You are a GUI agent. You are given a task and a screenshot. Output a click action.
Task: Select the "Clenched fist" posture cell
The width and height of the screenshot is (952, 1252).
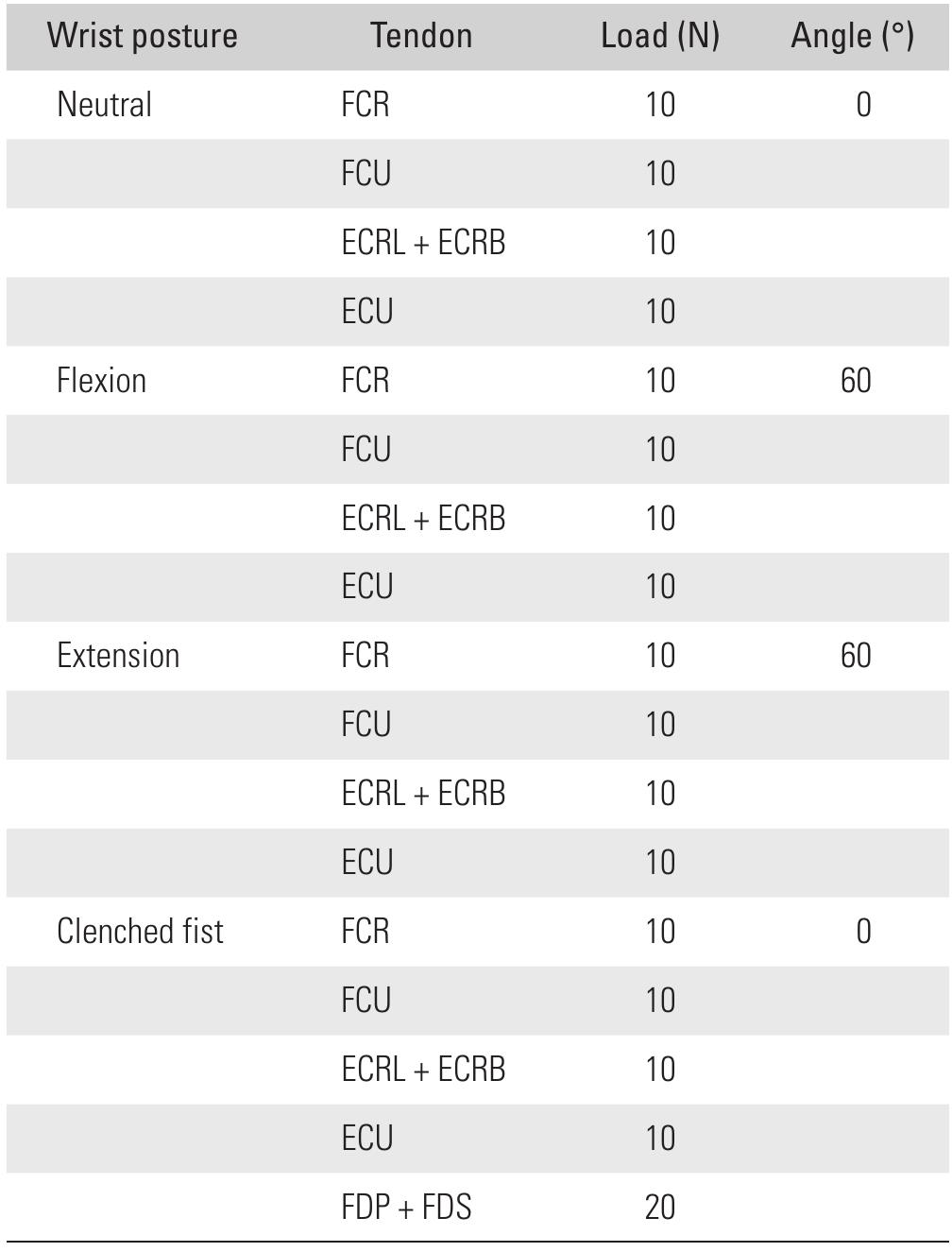click(x=140, y=932)
